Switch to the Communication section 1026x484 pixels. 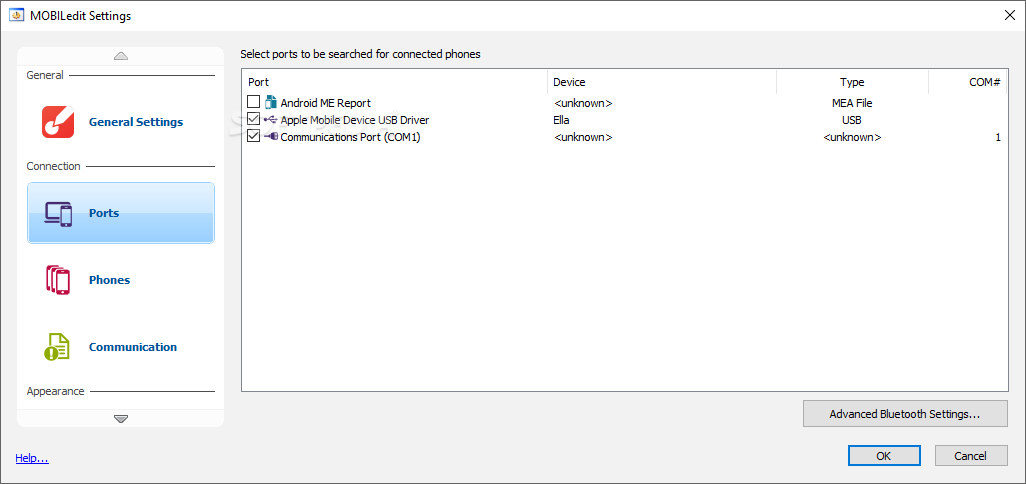pos(133,347)
